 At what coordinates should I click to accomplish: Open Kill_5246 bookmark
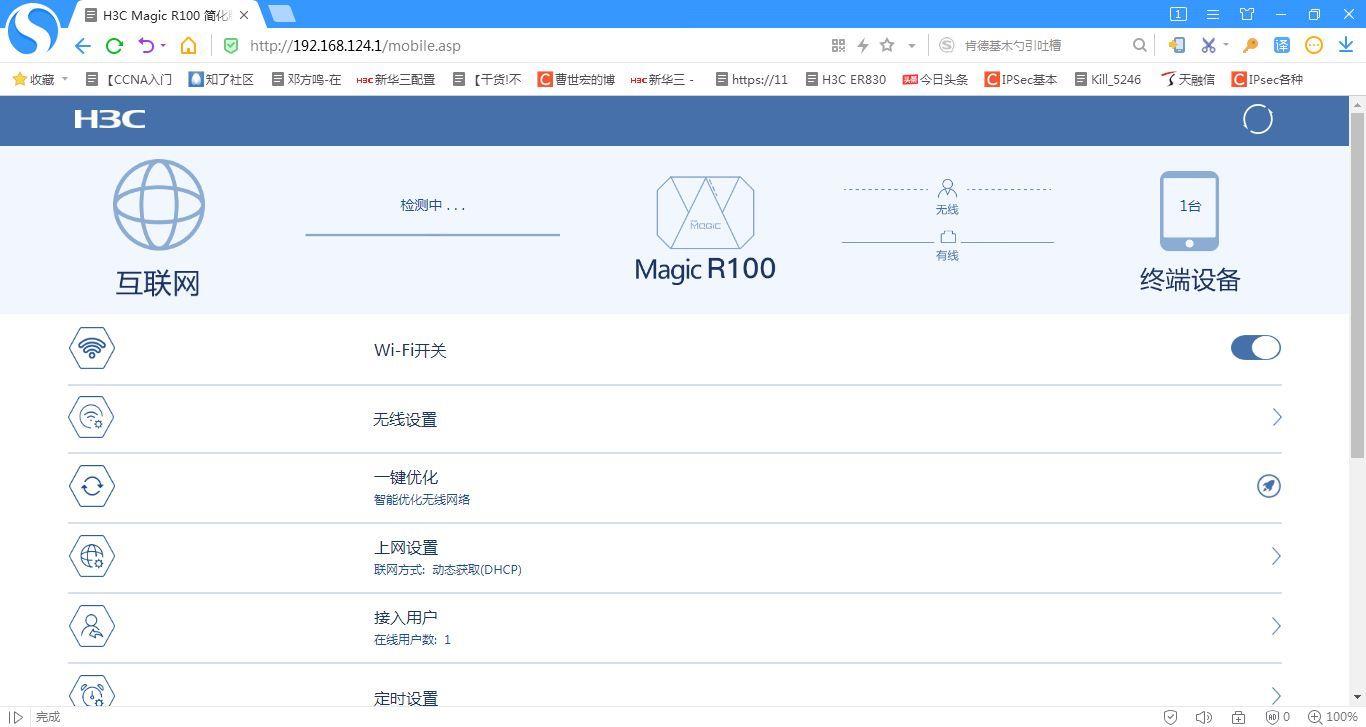1108,79
